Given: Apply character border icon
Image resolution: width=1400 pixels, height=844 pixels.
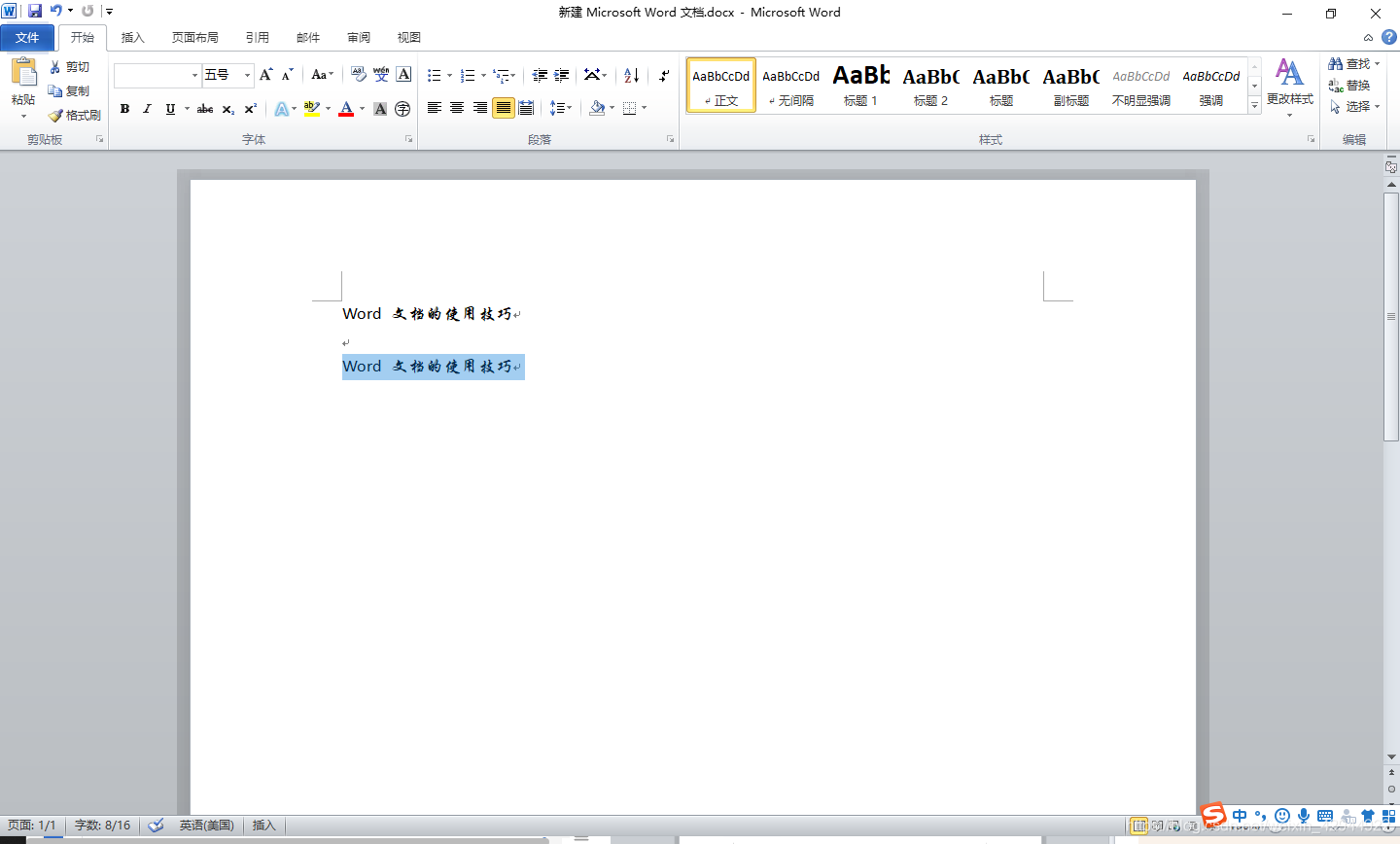Looking at the screenshot, I should (403, 75).
